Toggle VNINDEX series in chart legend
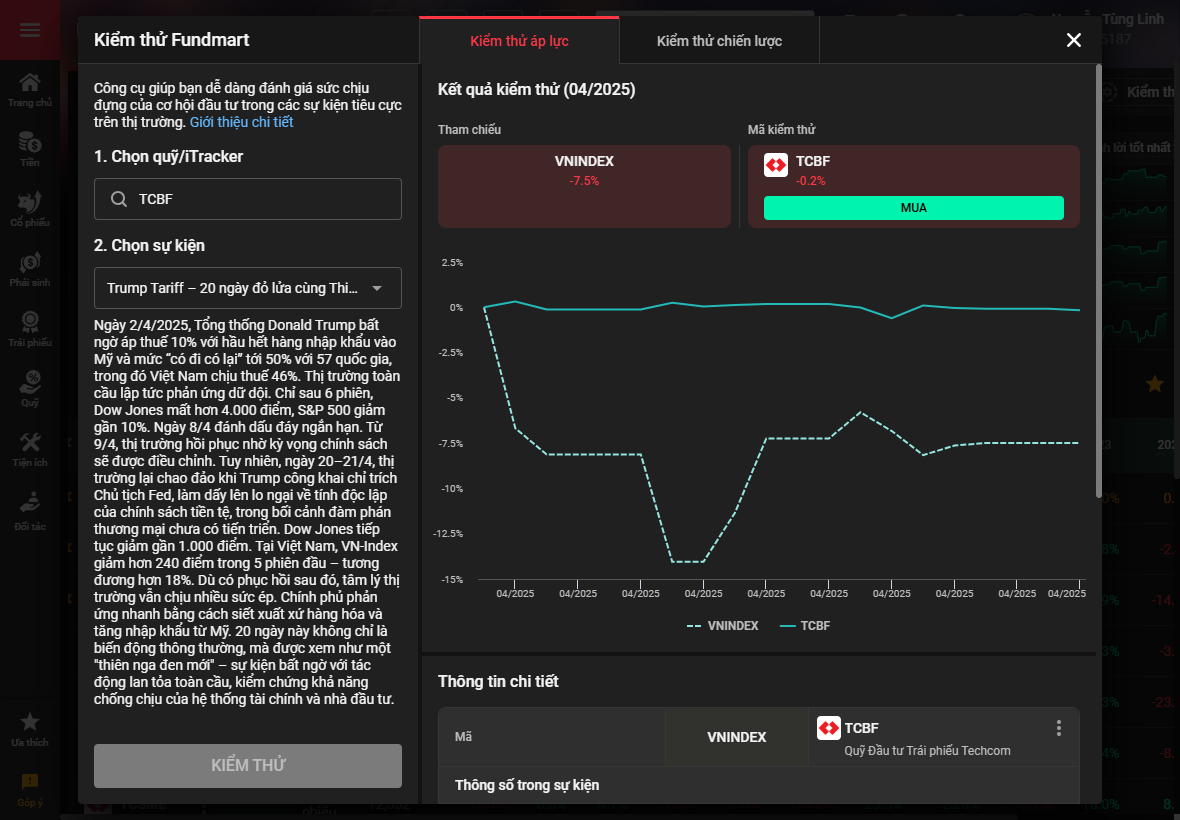The height and width of the screenshot is (820, 1180). pyautogui.click(x=722, y=625)
